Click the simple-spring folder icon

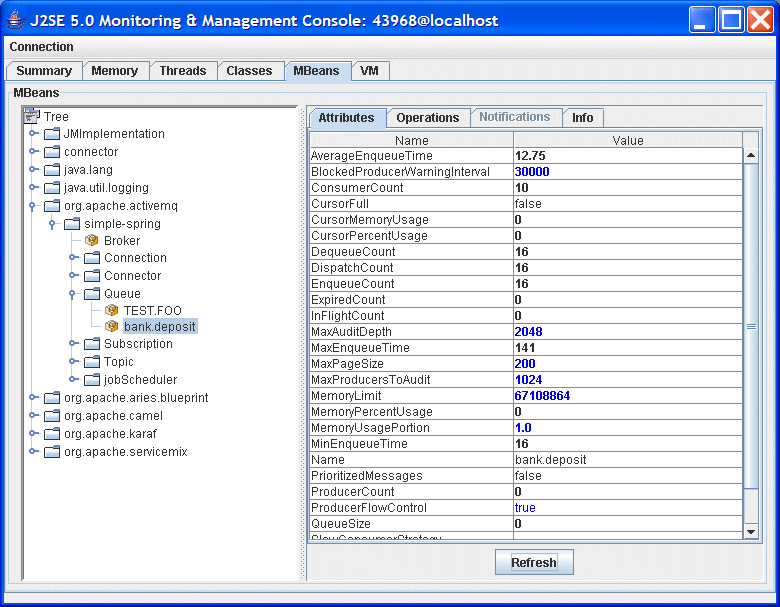[x=72, y=224]
